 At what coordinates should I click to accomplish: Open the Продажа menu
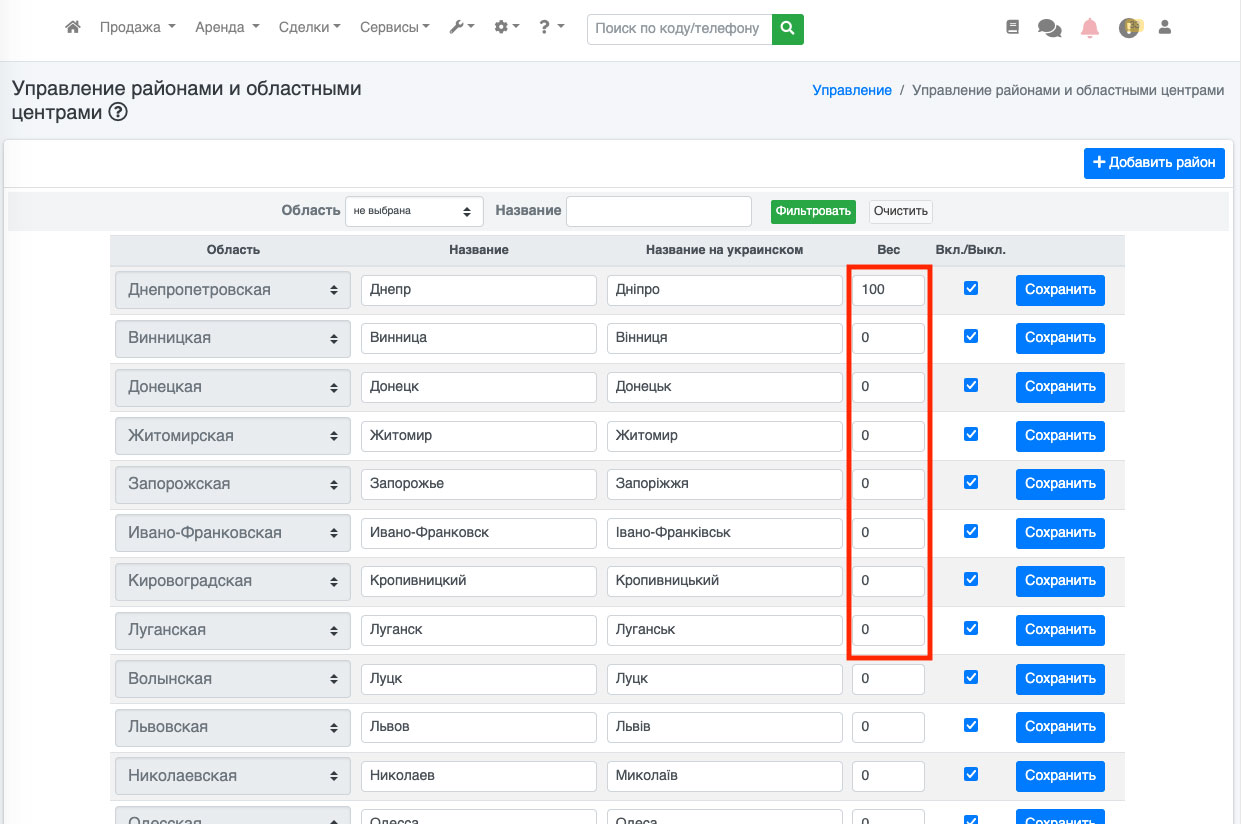pos(137,28)
